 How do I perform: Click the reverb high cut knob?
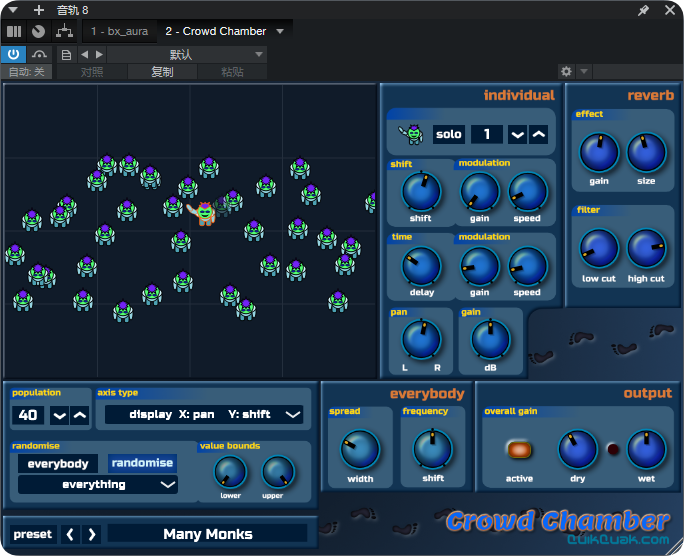point(646,249)
